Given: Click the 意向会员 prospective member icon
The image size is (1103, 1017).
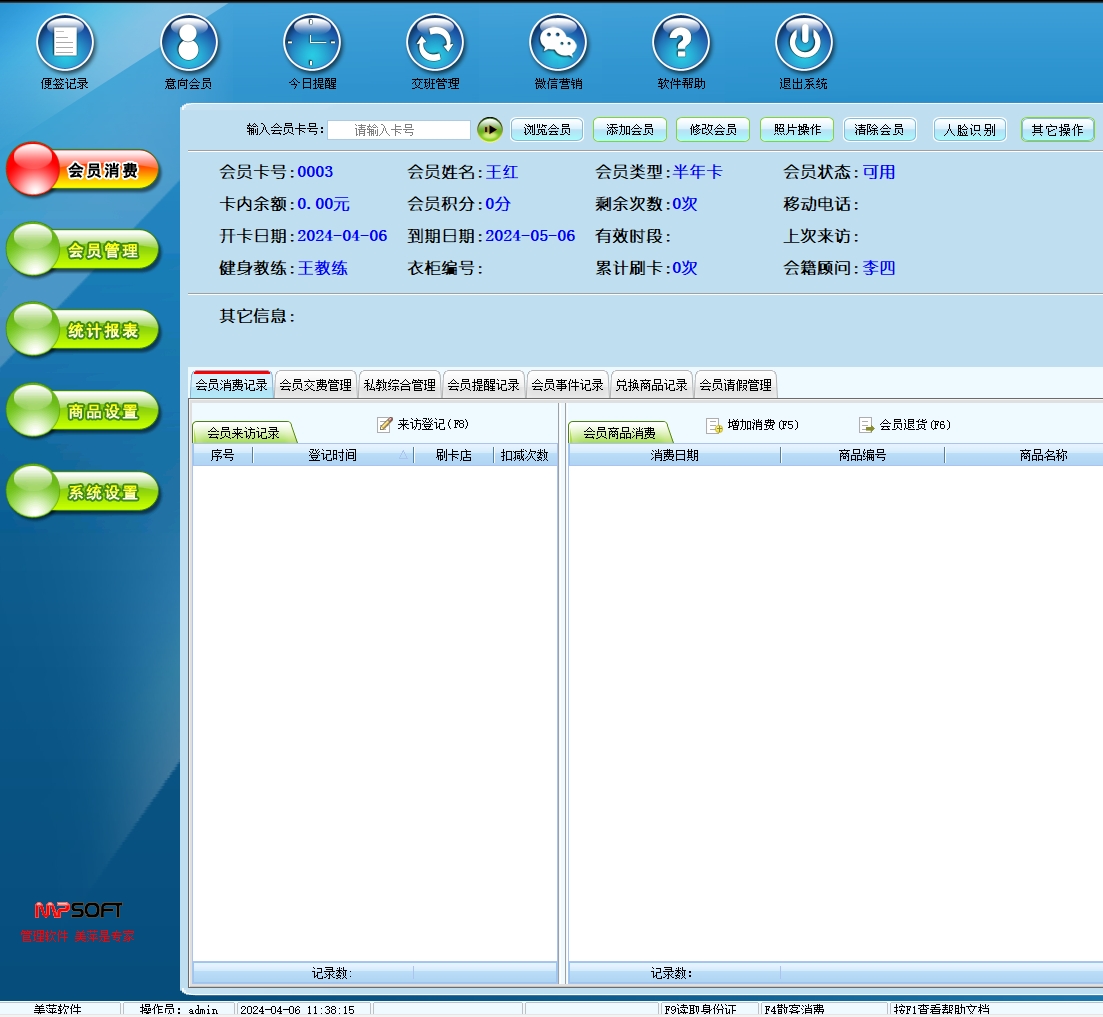Looking at the screenshot, I should [x=189, y=44].
